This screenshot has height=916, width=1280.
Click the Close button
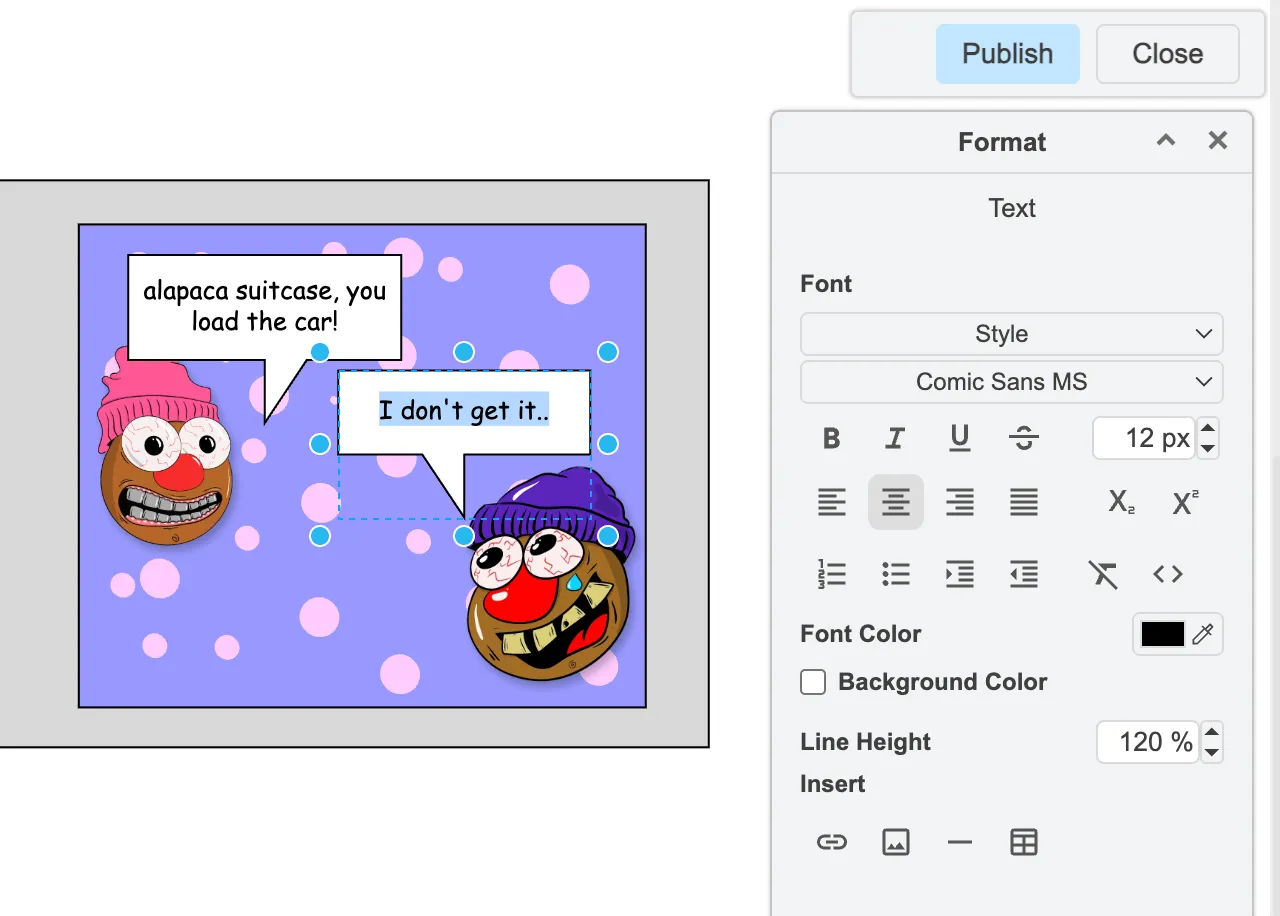pyautogui.click(x=1167, y=54)
